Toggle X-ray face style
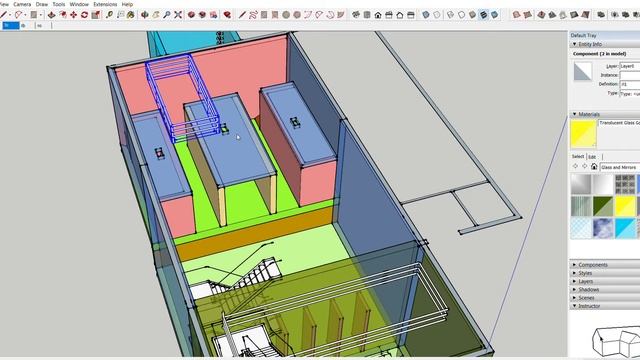The height and width of the screenshot is (360, 640). click(x=426, y=15)
